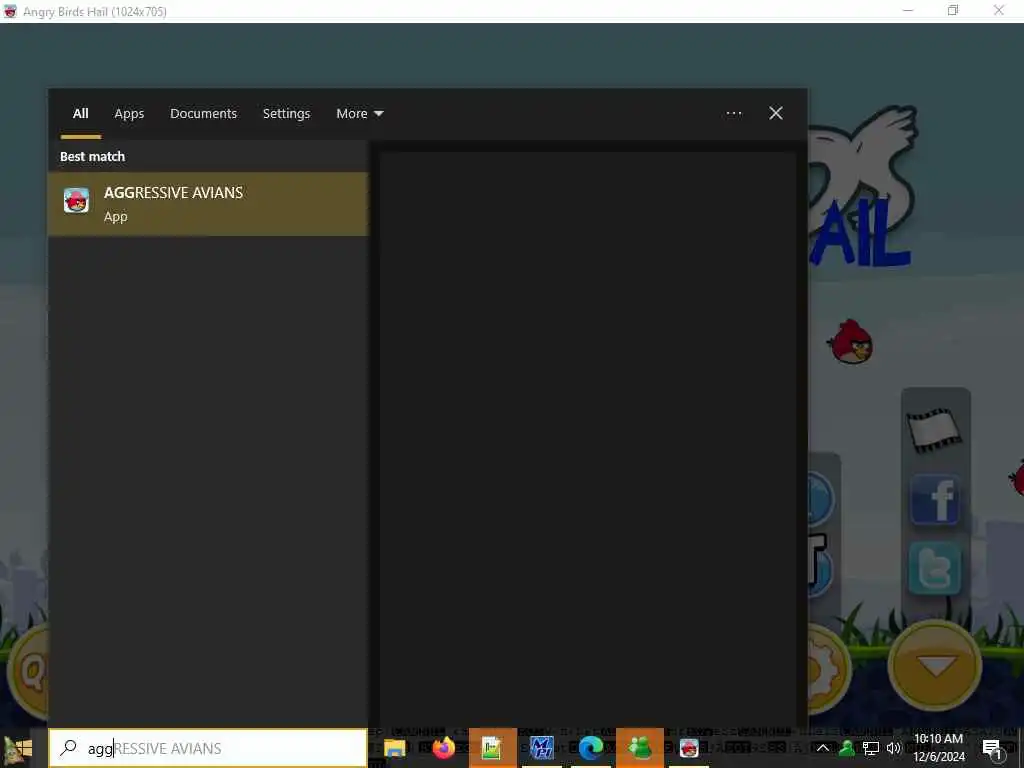Click the search magnifier icon
Viewport: 1024px width, 768px height.
pyautogui.click(x=68, y=748)
